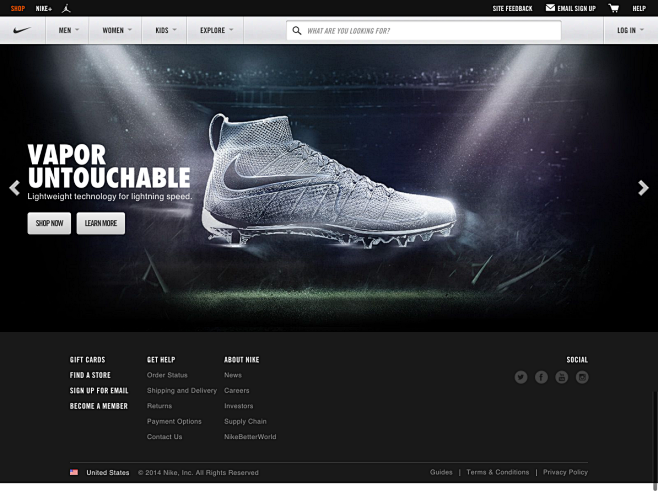Open Nike YouTube social icon
658x492 pixels.
pyautogui.click(x=561, y=377)
